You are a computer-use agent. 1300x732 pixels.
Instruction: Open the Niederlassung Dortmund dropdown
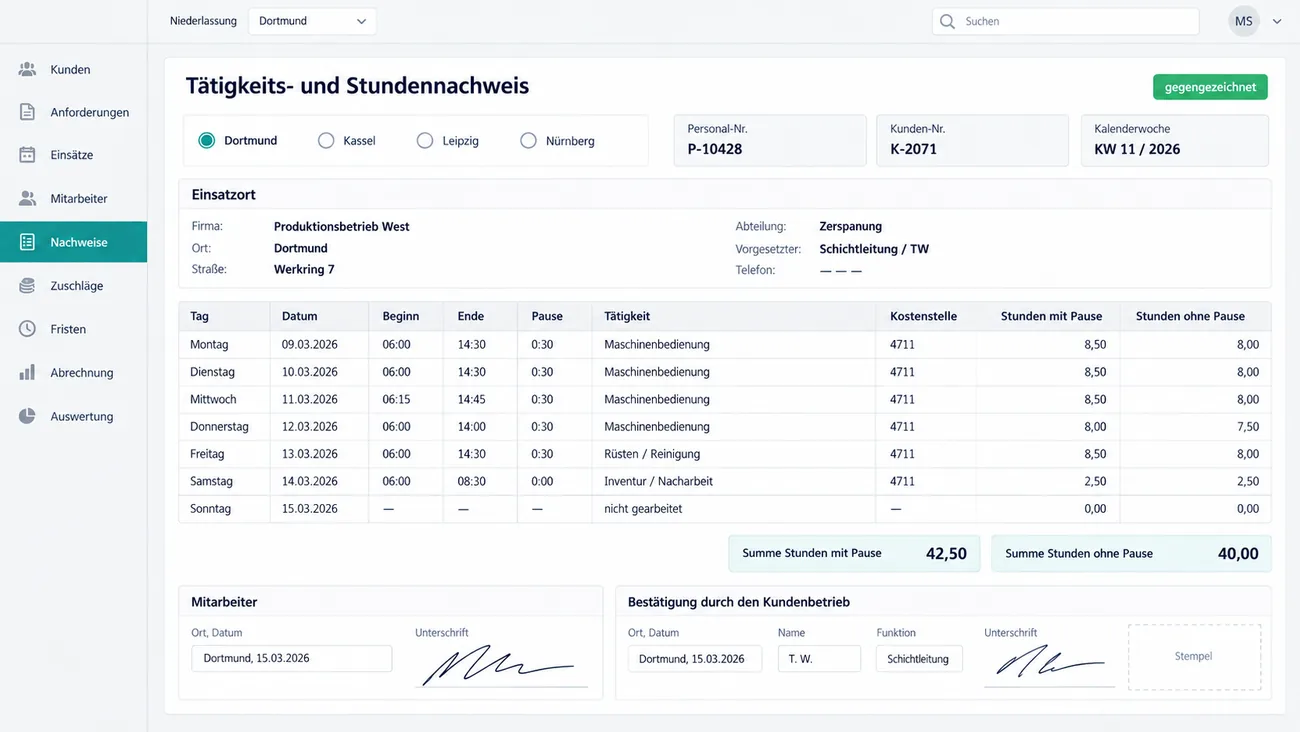click(x=312, y=21)
